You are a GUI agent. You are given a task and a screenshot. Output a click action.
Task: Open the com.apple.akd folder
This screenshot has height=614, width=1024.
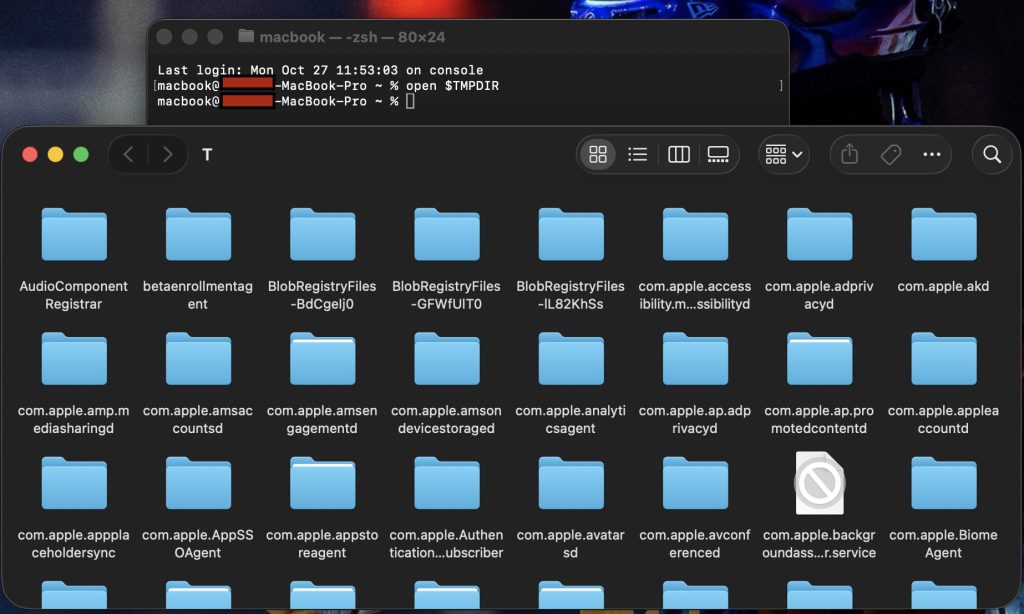(x=943, y=234)
